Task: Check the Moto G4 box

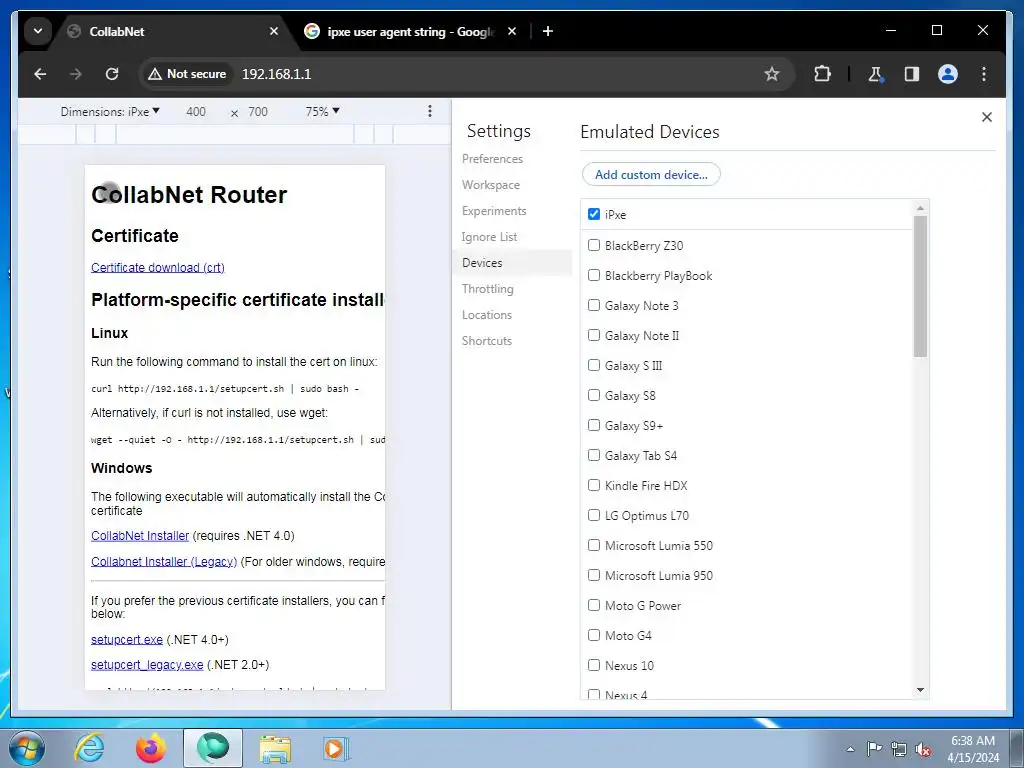Action: 594,635
